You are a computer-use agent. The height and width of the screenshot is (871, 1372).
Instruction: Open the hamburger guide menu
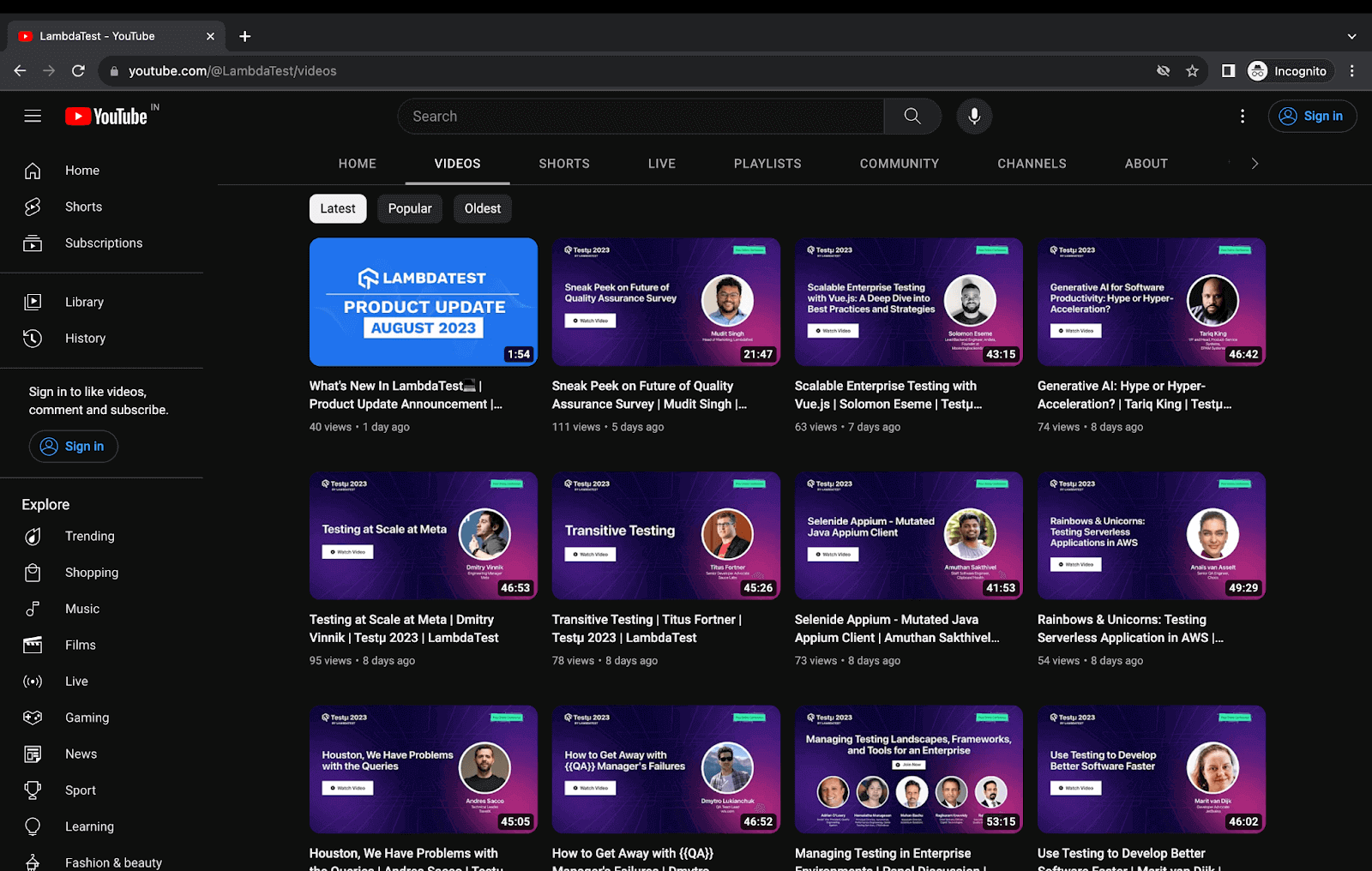(33, 116)
